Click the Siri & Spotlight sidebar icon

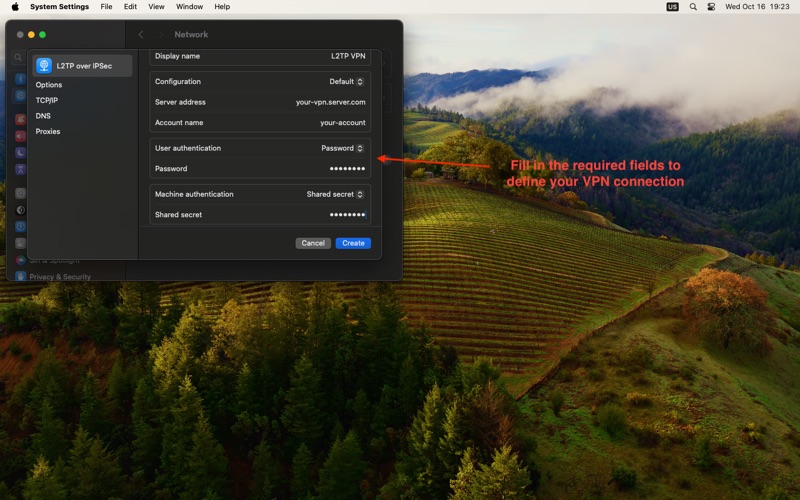point(20,260)
